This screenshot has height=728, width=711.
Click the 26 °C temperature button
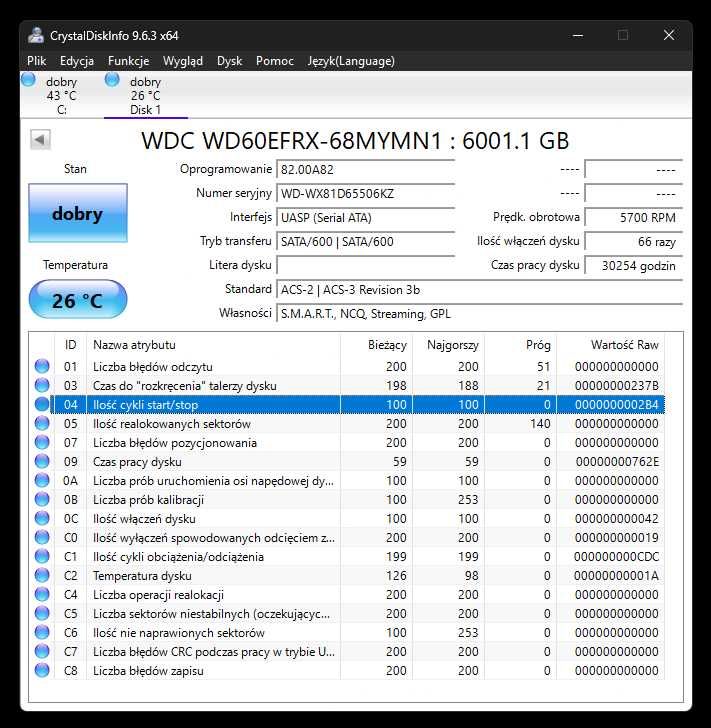pos(78,300)
